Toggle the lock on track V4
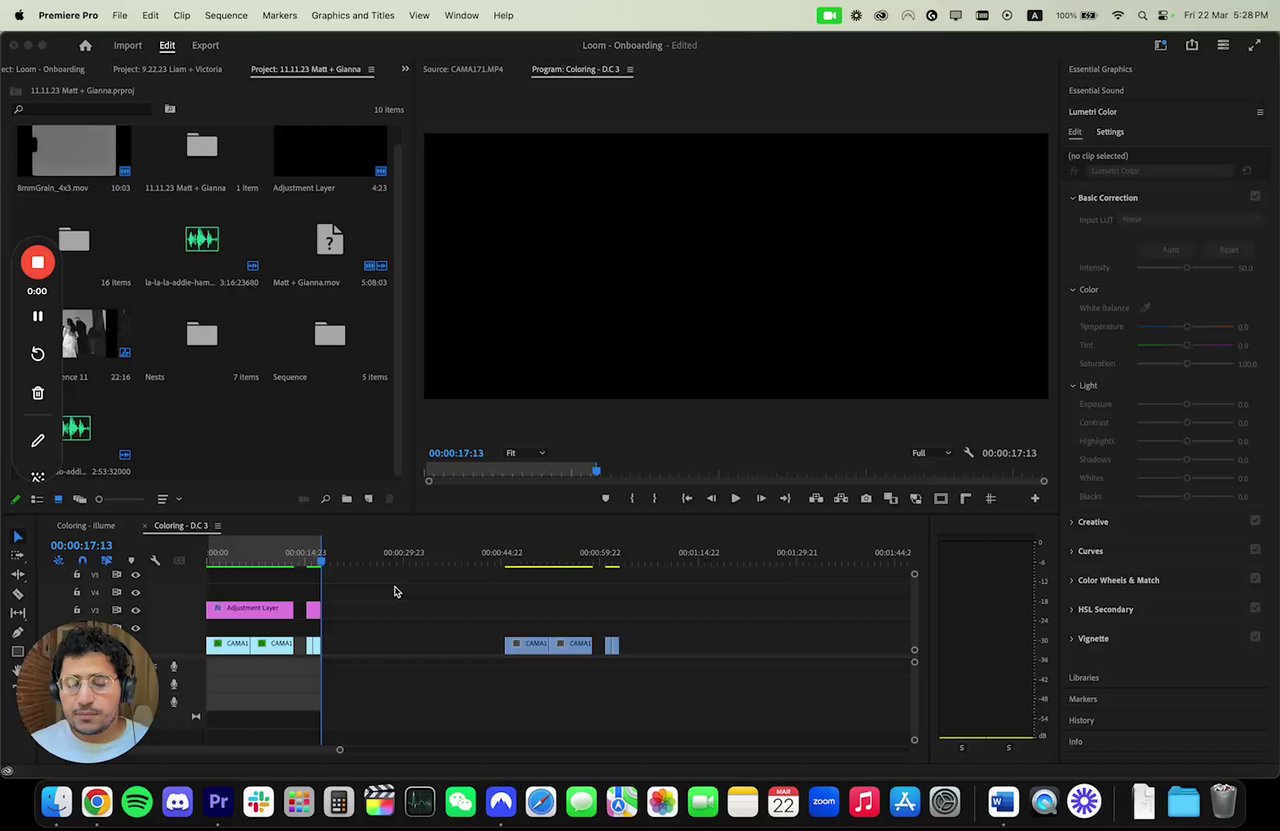The height and width of the screenshot is (831, 1280). [x=77, y=593]
